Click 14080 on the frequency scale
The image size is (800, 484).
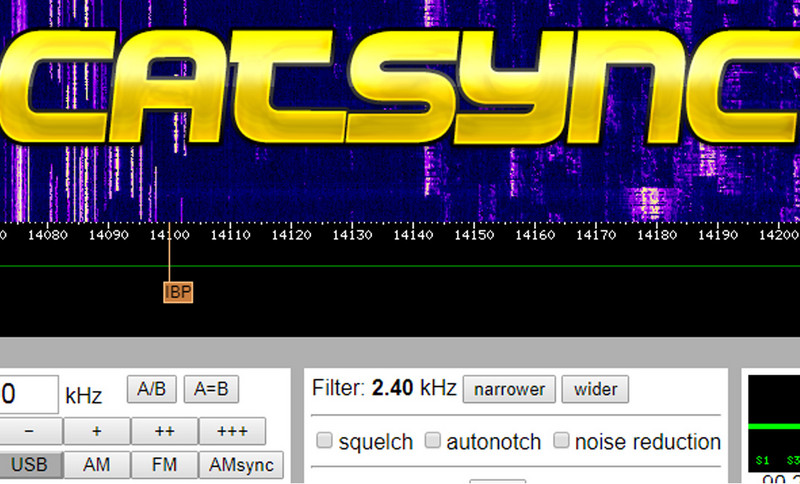(47, 235)
